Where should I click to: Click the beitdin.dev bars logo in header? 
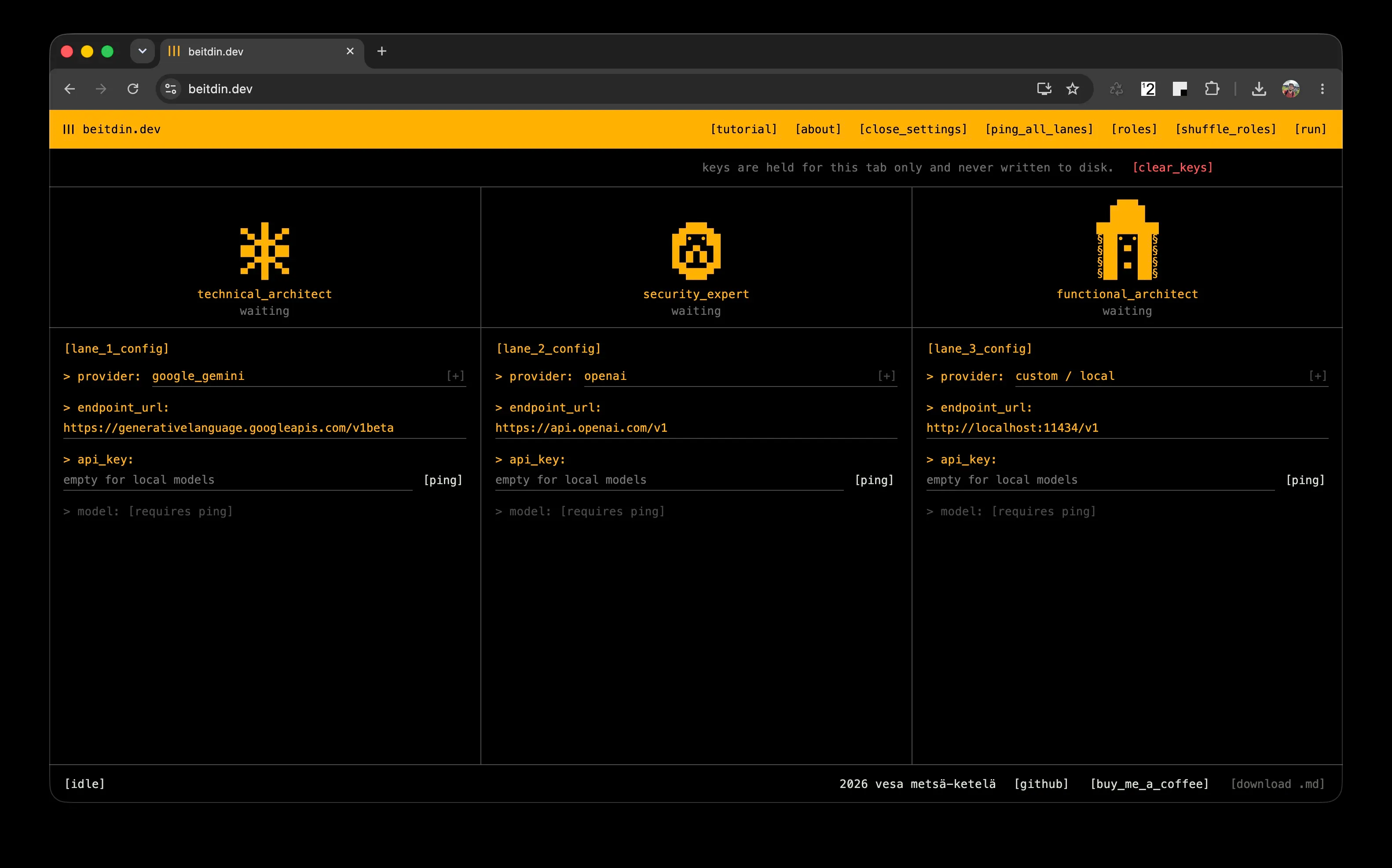pyautogui.click(x=68, y=129)
